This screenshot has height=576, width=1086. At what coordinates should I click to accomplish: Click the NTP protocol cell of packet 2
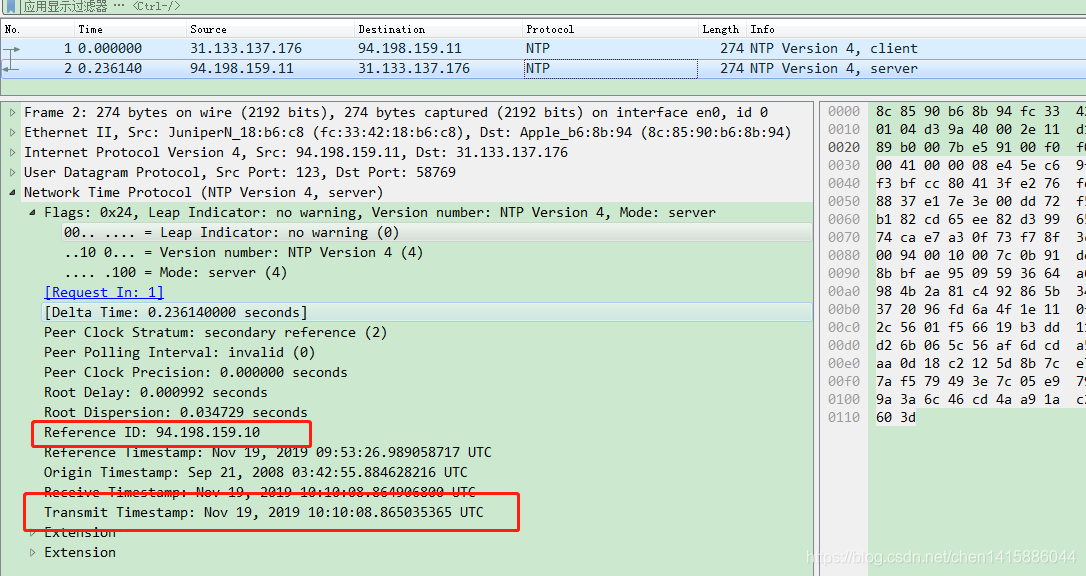point(610,69)
